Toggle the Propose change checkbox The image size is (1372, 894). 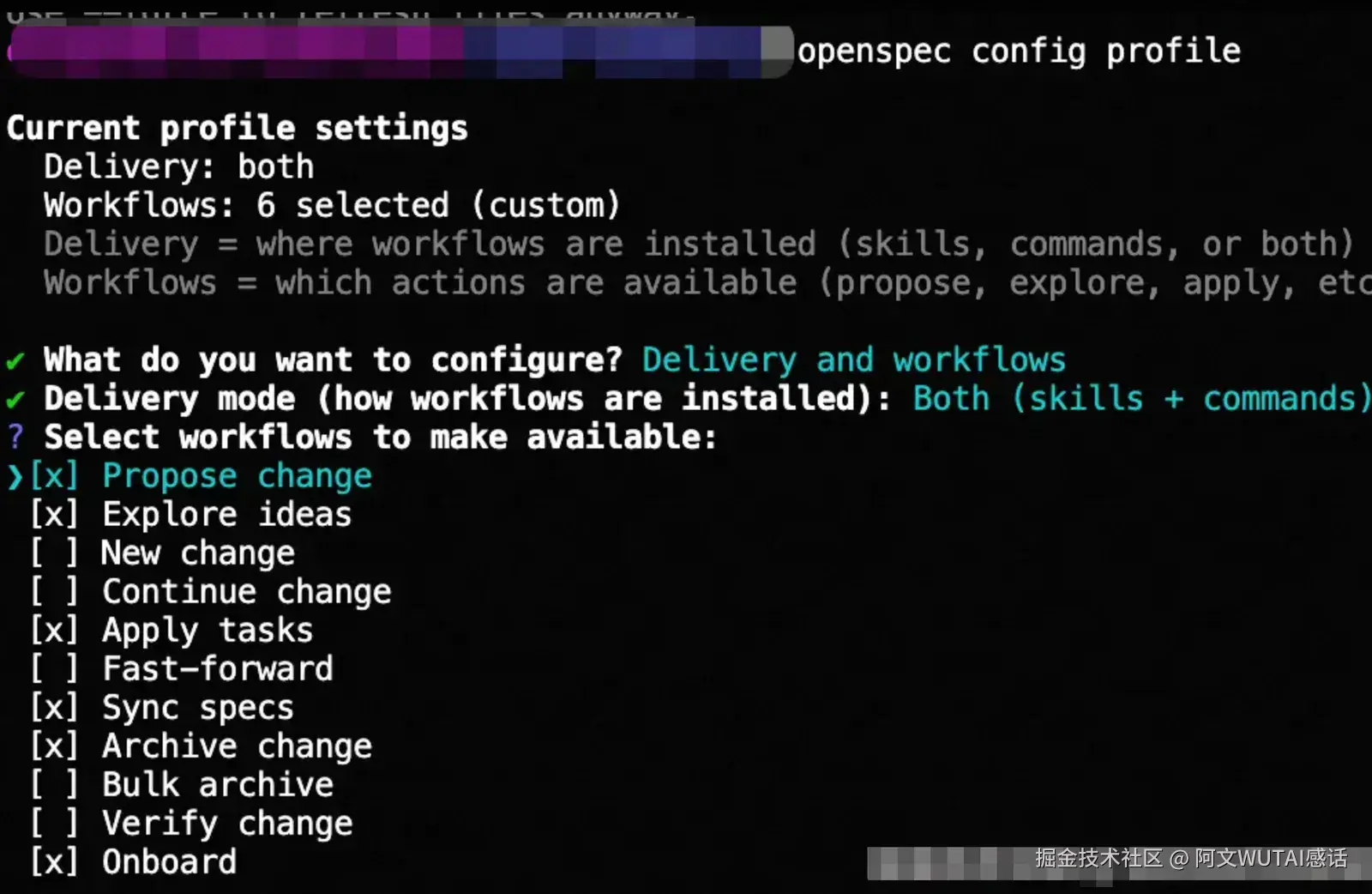54,476
